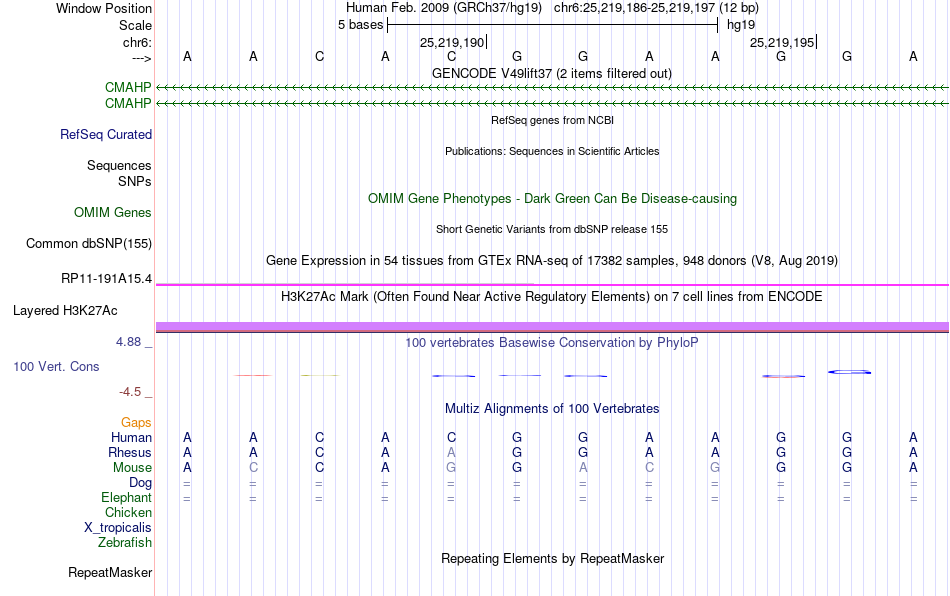This screenshot has width=950, height=596.
Task: Click the Human species row label
Action: (131, 437)
